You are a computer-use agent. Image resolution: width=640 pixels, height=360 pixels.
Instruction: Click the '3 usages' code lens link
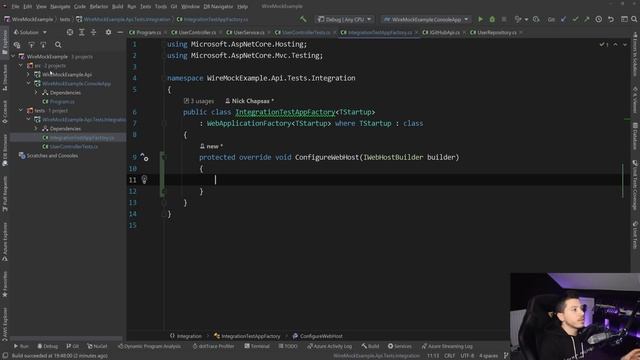199,101
